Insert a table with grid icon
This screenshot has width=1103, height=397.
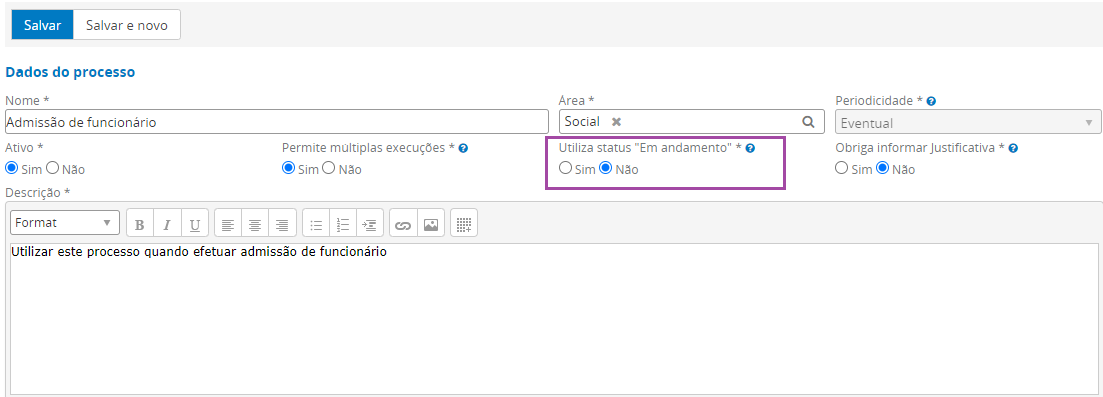(464, 225)
